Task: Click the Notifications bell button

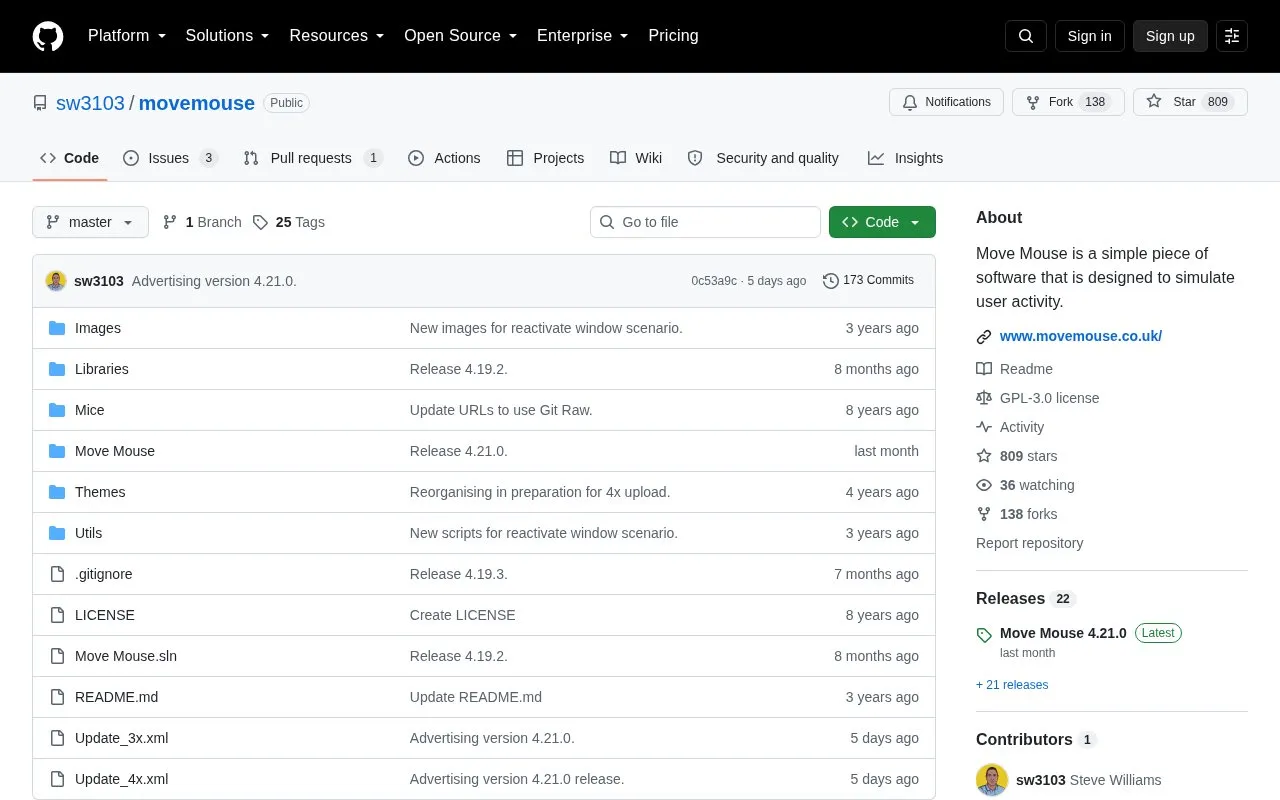Action: pyautogui.click(x=946, y=102)
